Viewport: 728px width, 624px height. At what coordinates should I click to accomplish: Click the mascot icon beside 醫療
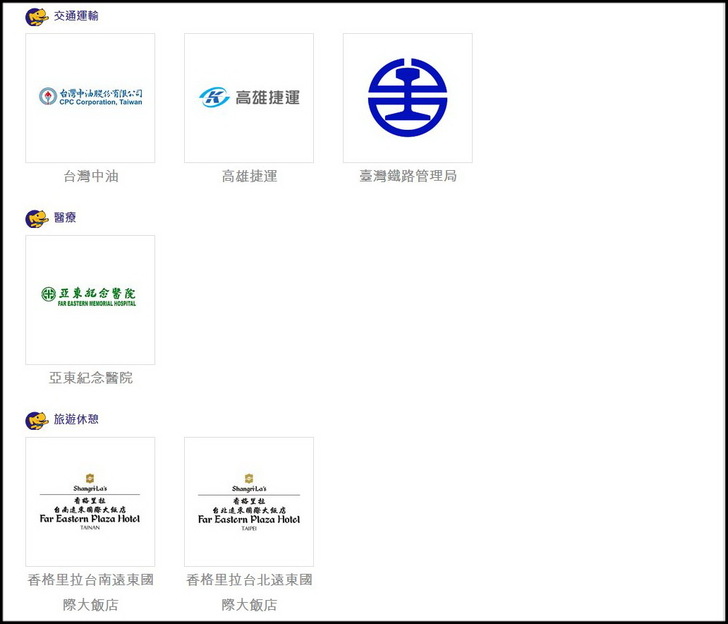pyautogui.click(x=37, y=219)
